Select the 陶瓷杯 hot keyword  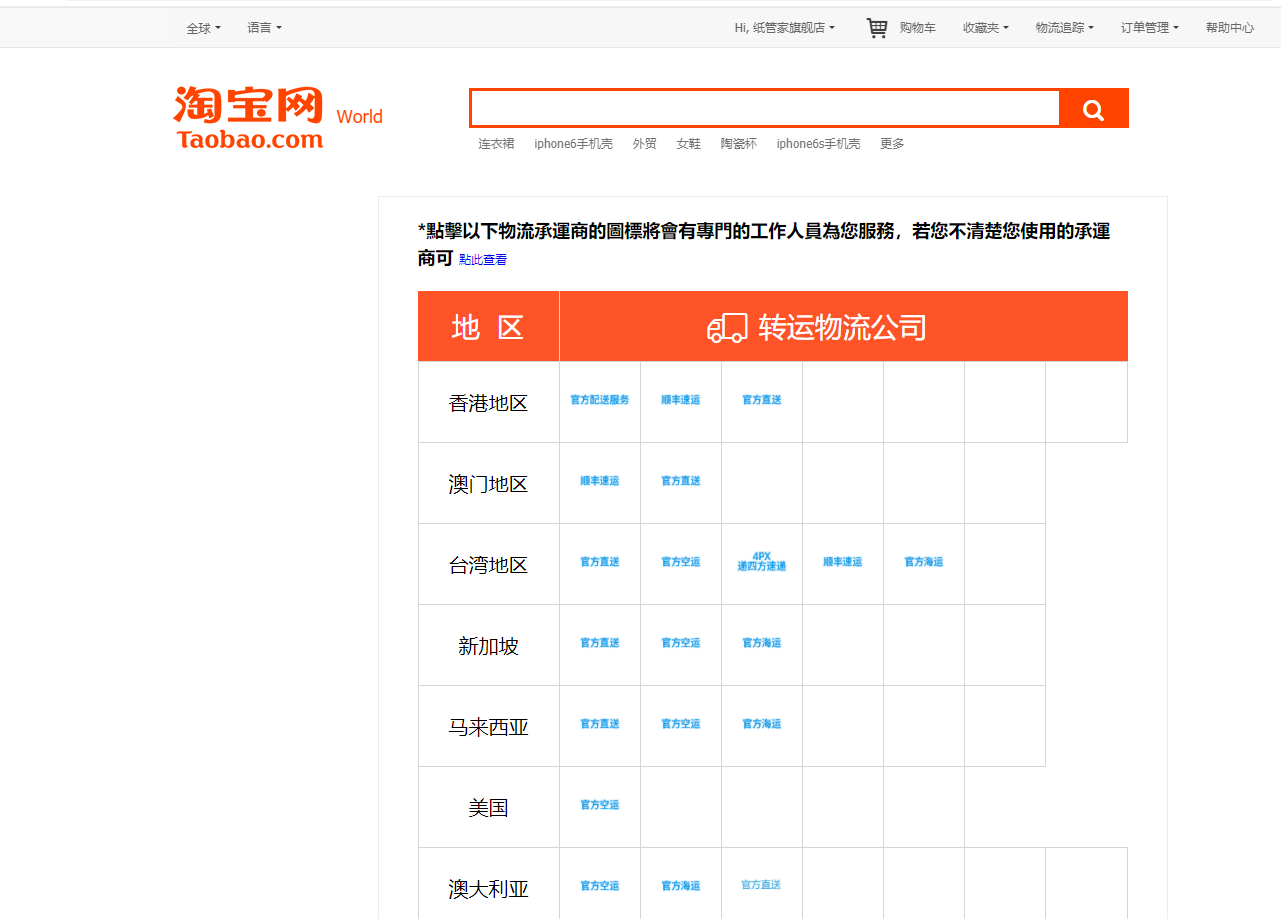(738, 144)
